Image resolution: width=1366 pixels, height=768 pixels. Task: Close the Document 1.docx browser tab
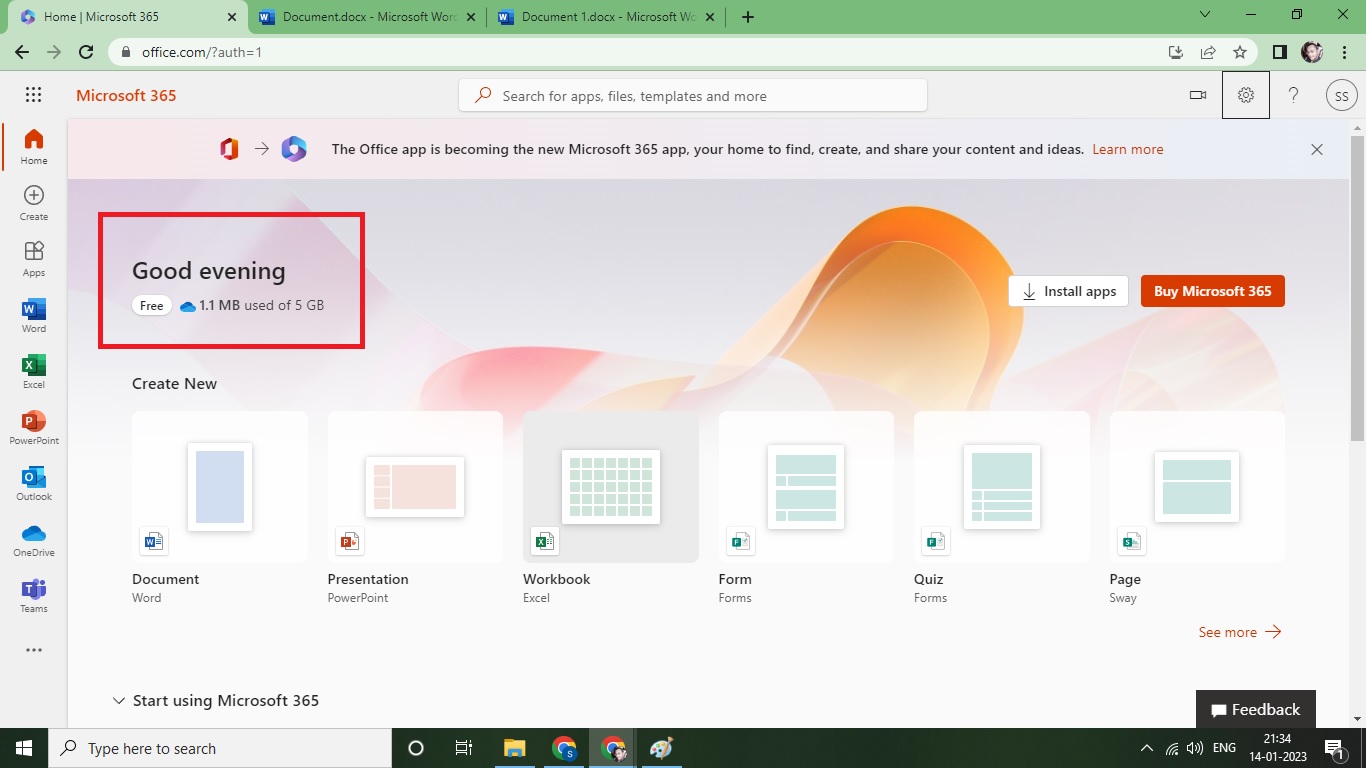tap(708, 17)
